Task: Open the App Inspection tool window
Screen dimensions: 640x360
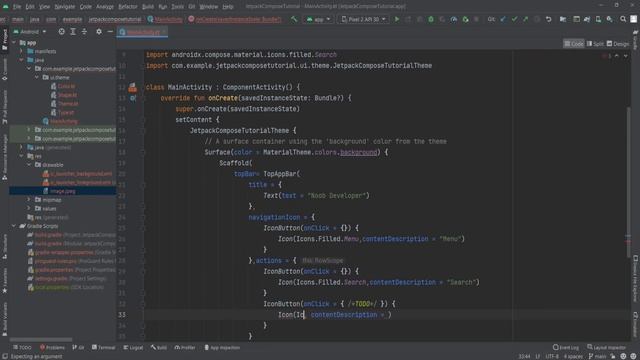Action: [x=222, y=347]
